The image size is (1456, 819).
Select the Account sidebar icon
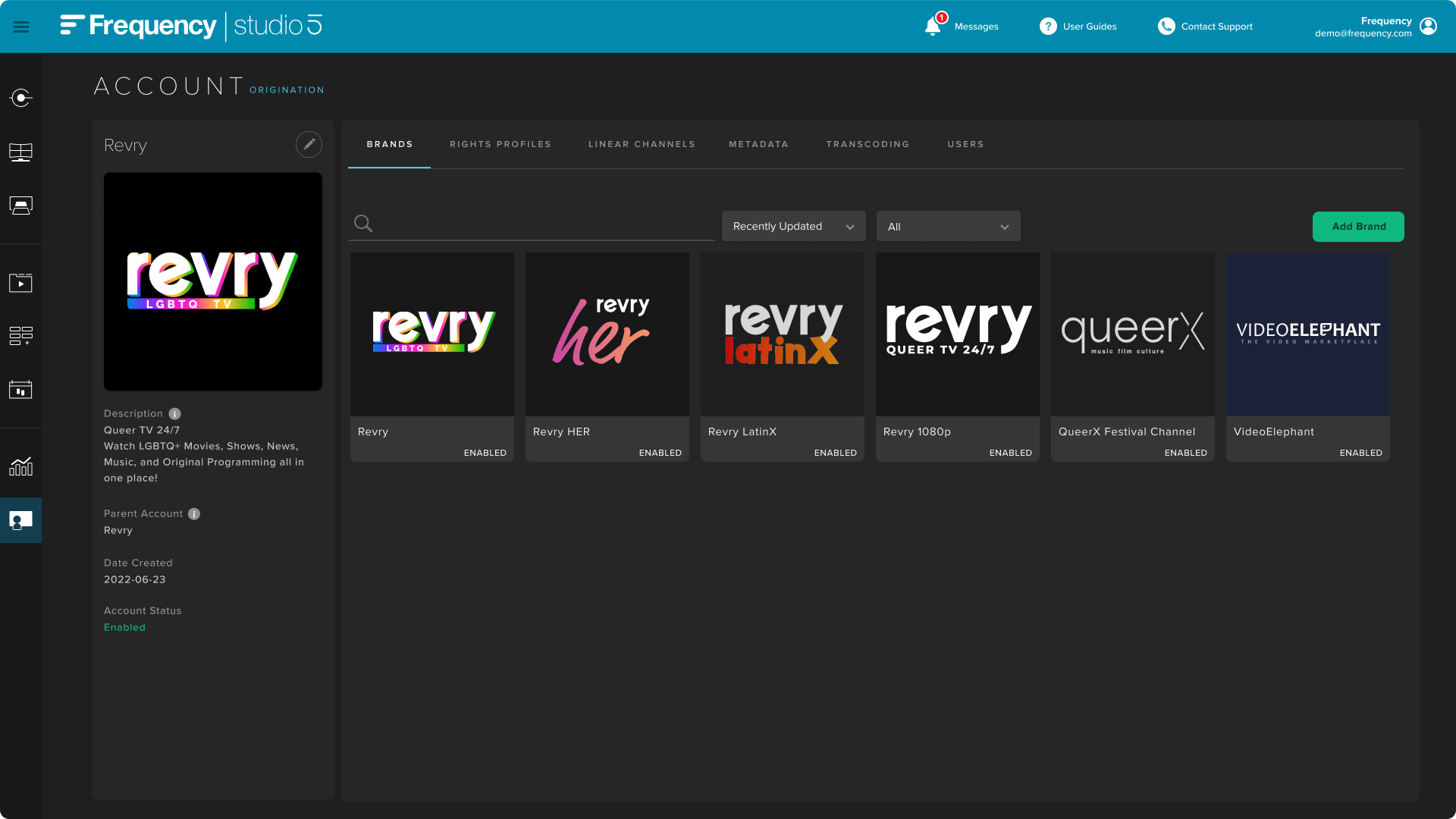point(20,520)
